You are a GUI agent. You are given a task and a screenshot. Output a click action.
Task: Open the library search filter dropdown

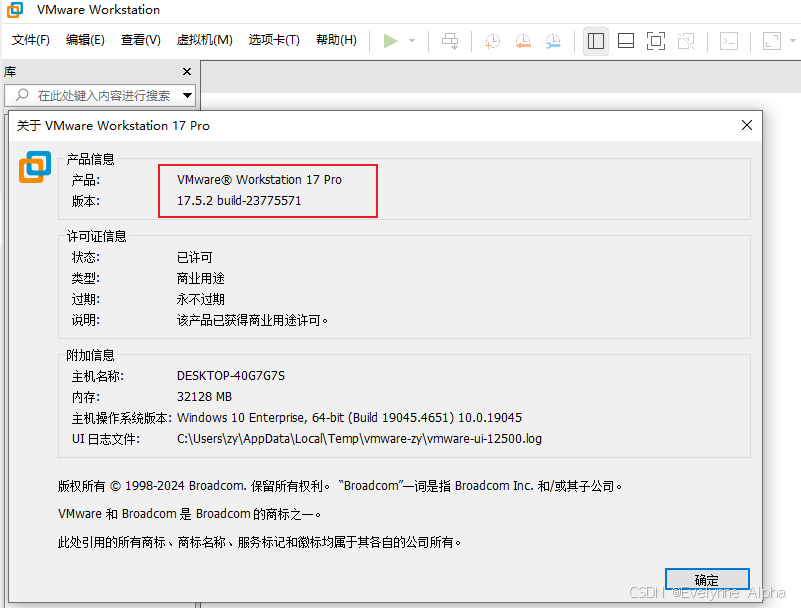pos(187,96)
